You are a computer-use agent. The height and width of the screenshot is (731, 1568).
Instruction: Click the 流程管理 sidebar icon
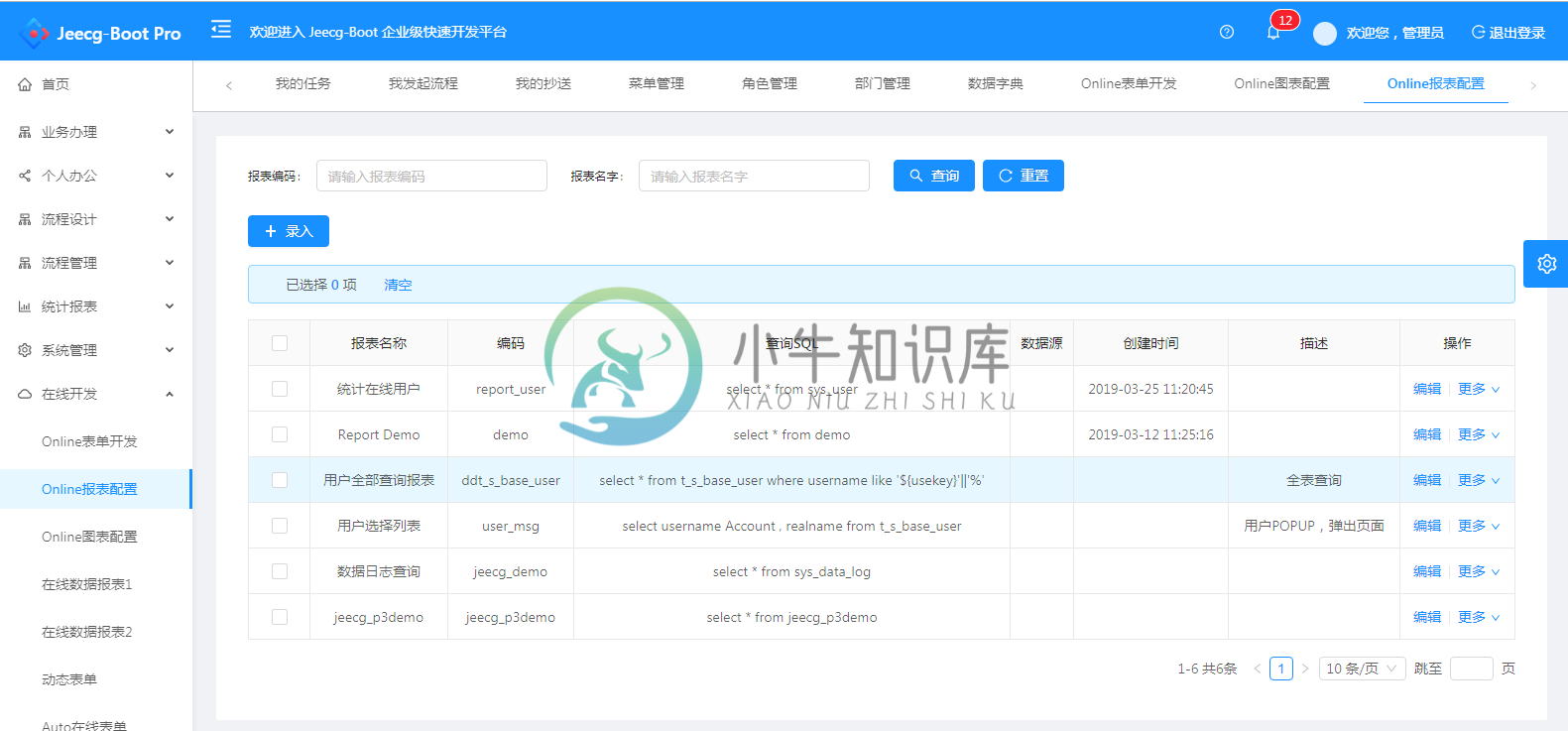pos(25,263)
